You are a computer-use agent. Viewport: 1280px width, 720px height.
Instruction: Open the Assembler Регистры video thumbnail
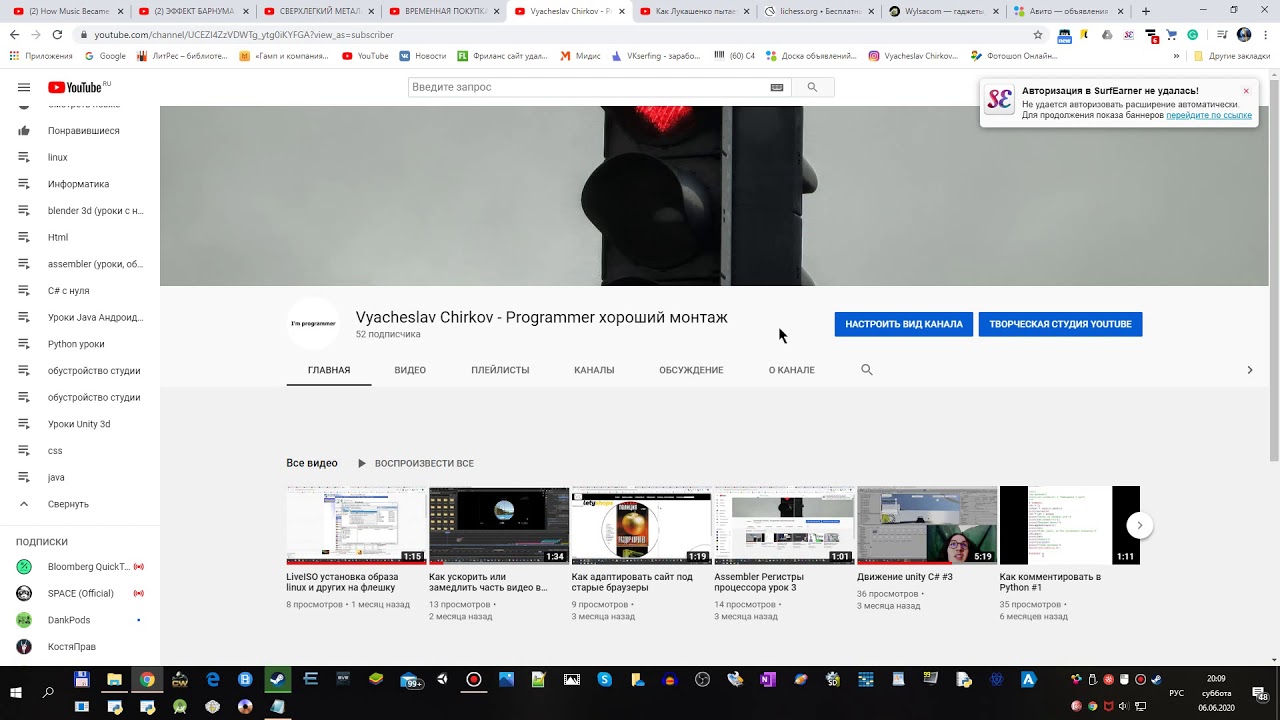click(784, 525)
